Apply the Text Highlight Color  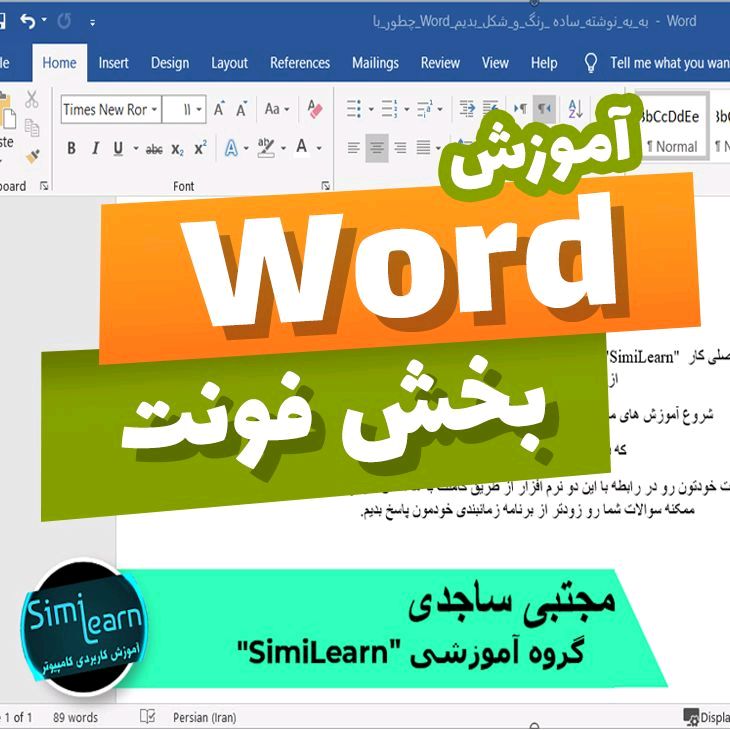tap(266, 149)
